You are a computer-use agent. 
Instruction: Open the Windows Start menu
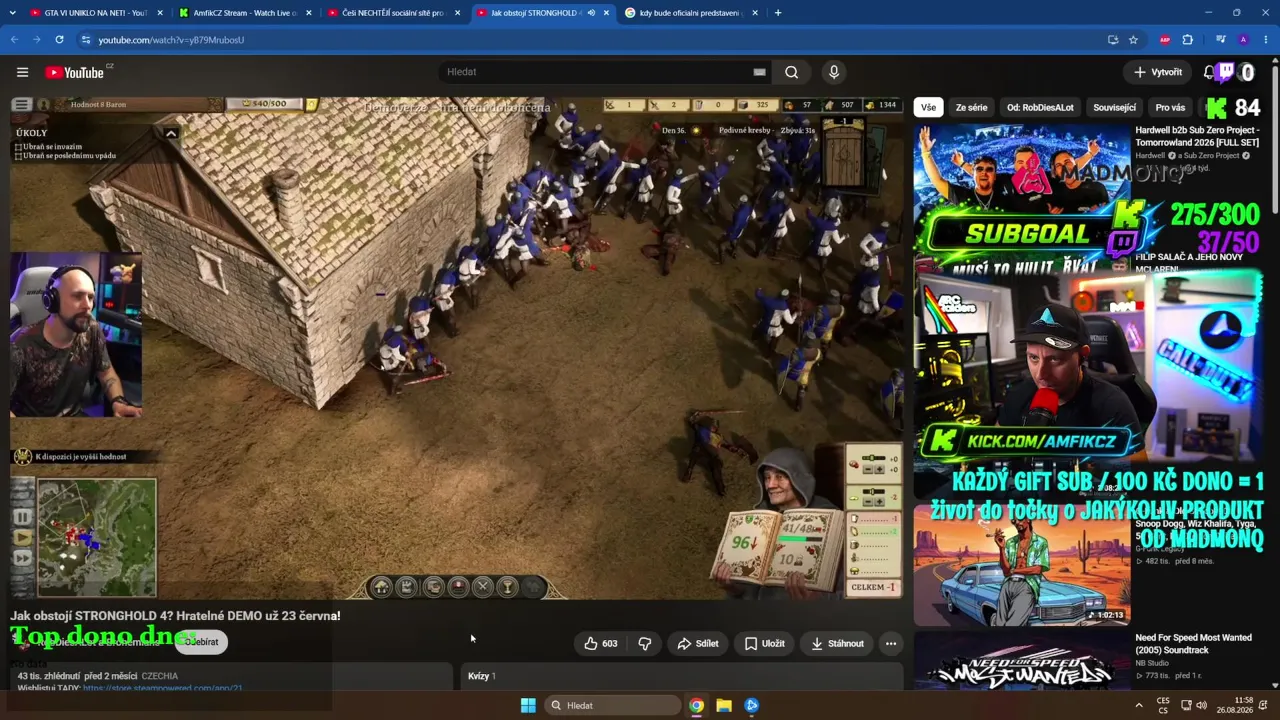click(528, 705)
